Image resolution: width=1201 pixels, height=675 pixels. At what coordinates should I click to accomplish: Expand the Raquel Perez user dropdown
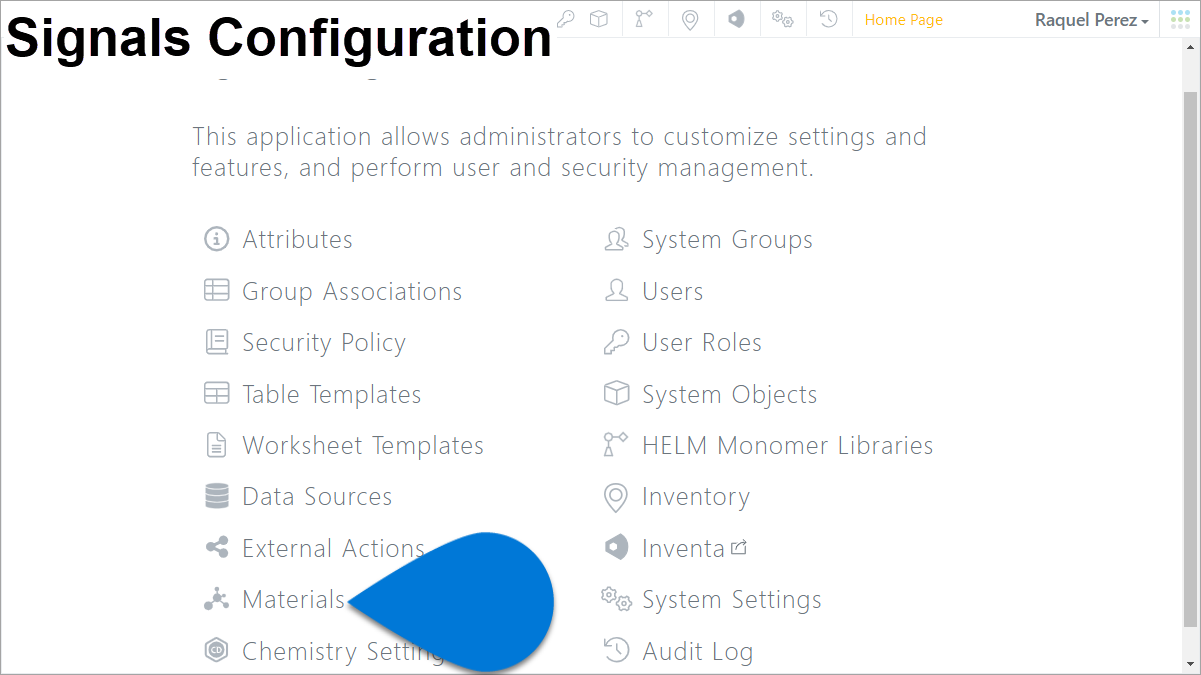tap(1091, 20)
